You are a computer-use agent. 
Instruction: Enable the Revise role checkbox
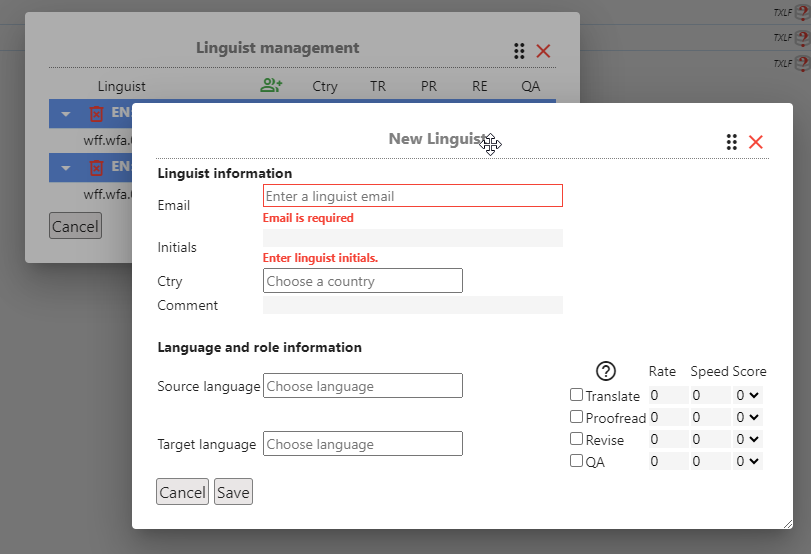pos(576,439)
